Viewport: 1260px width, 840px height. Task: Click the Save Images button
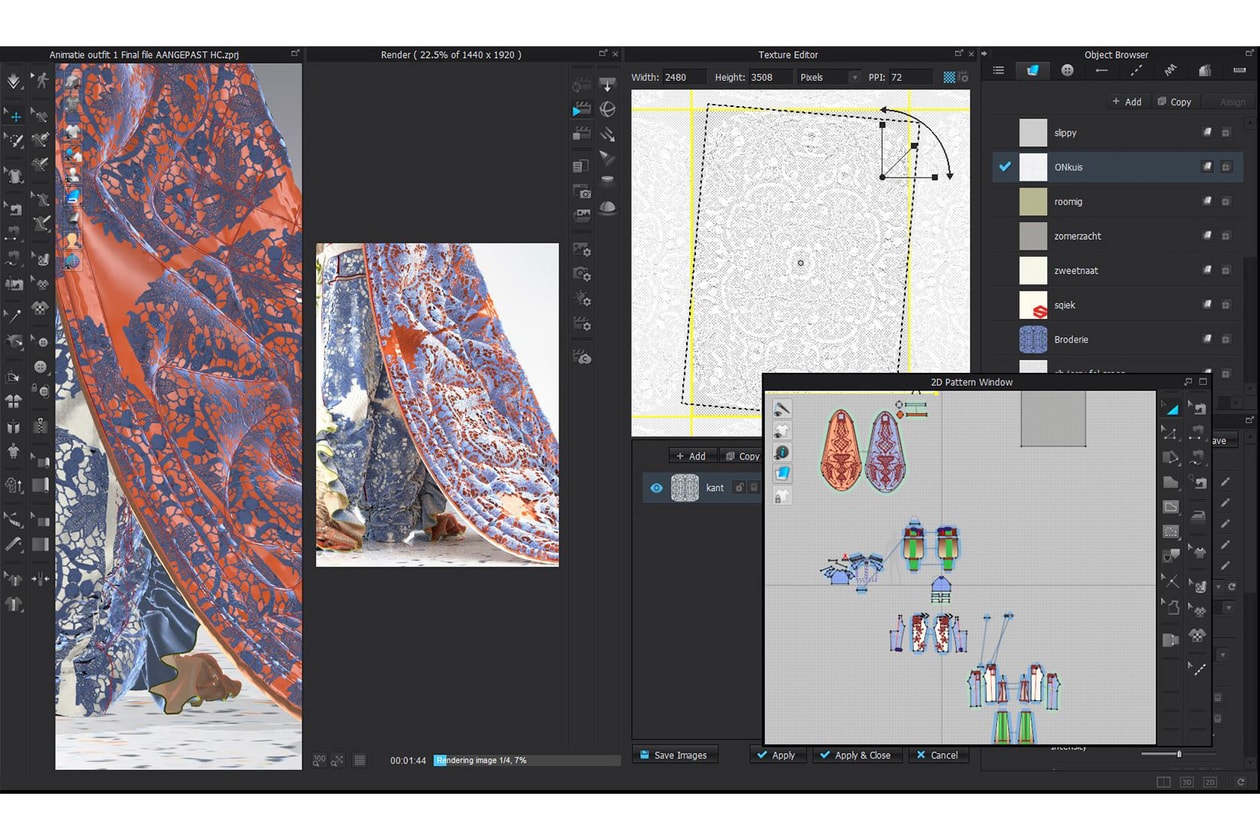pyautogui.click(x=674, y=755)
